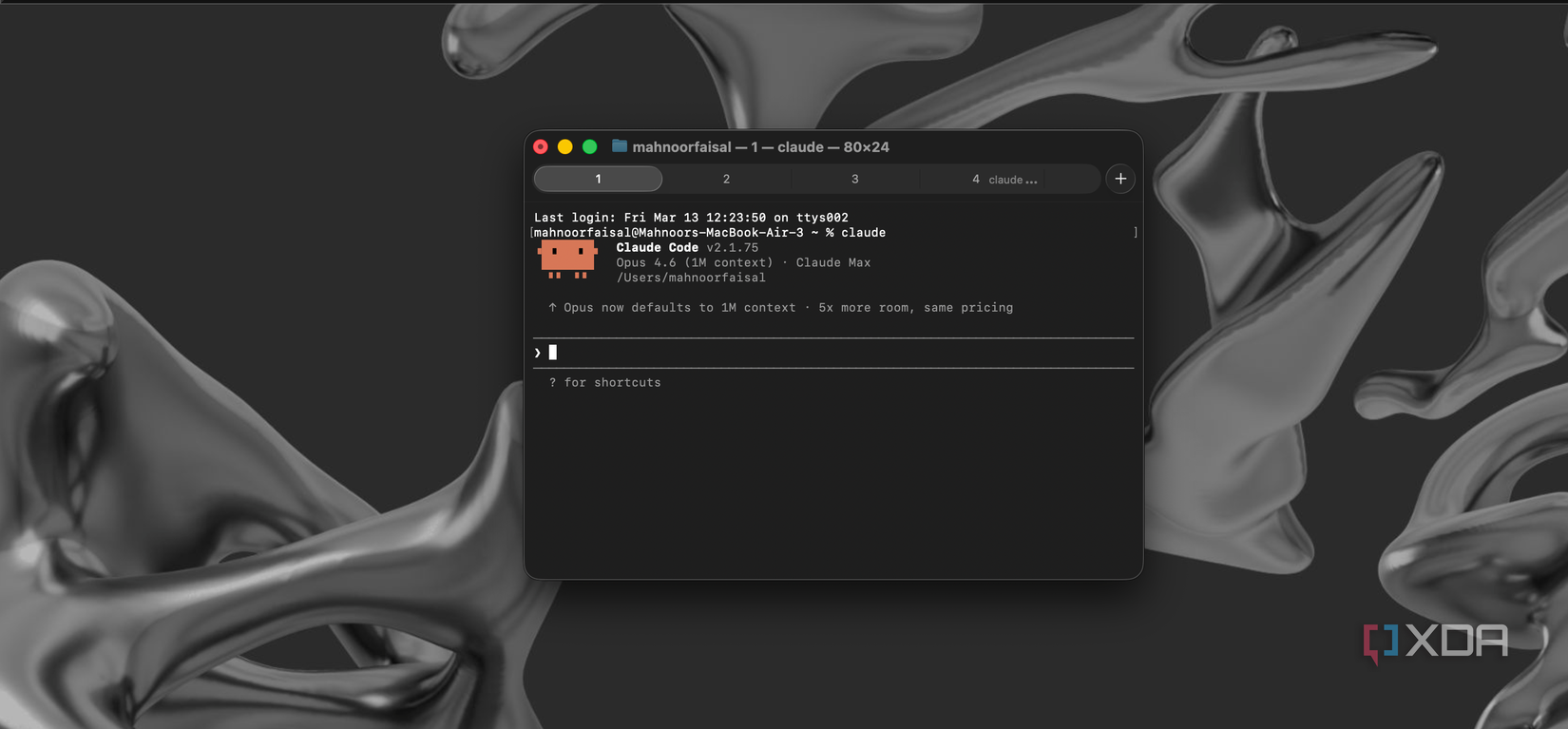Maximize the Terminal with green button
Screen dimensions: 1568x729
(x=589, y=146)
